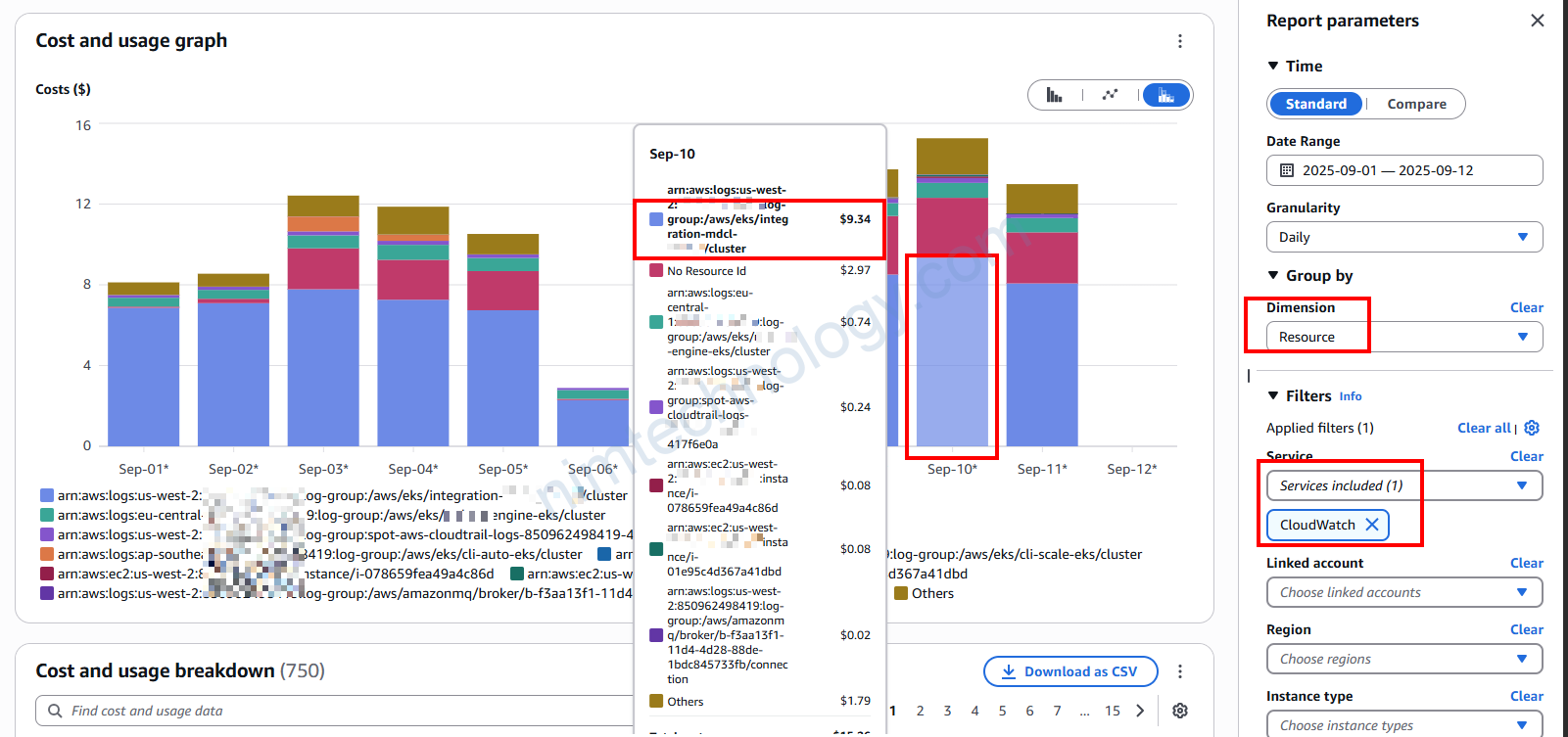Viewport: 1568px width, 737px height.
Task: Collapse the Time section
Action: [1273, 66]
